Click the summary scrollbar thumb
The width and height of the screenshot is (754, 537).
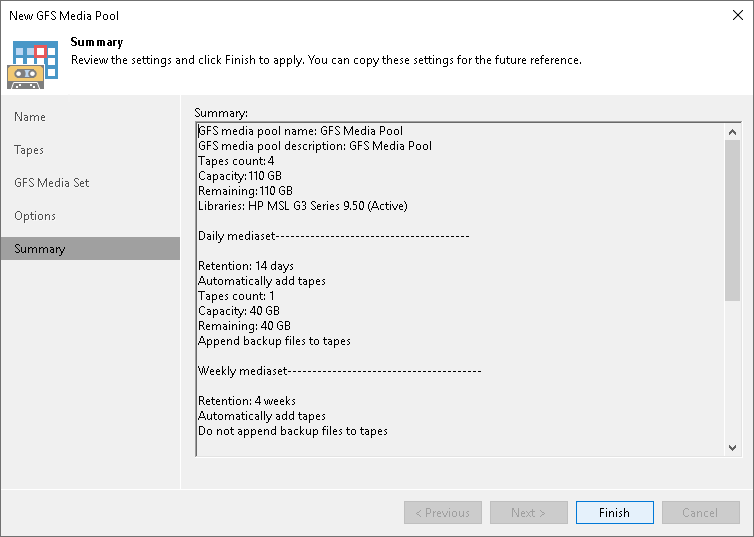(x=732, y=220)
